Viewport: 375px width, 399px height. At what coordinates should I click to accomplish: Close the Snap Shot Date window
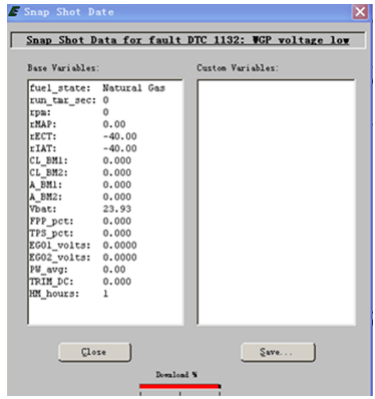point(360,12)
